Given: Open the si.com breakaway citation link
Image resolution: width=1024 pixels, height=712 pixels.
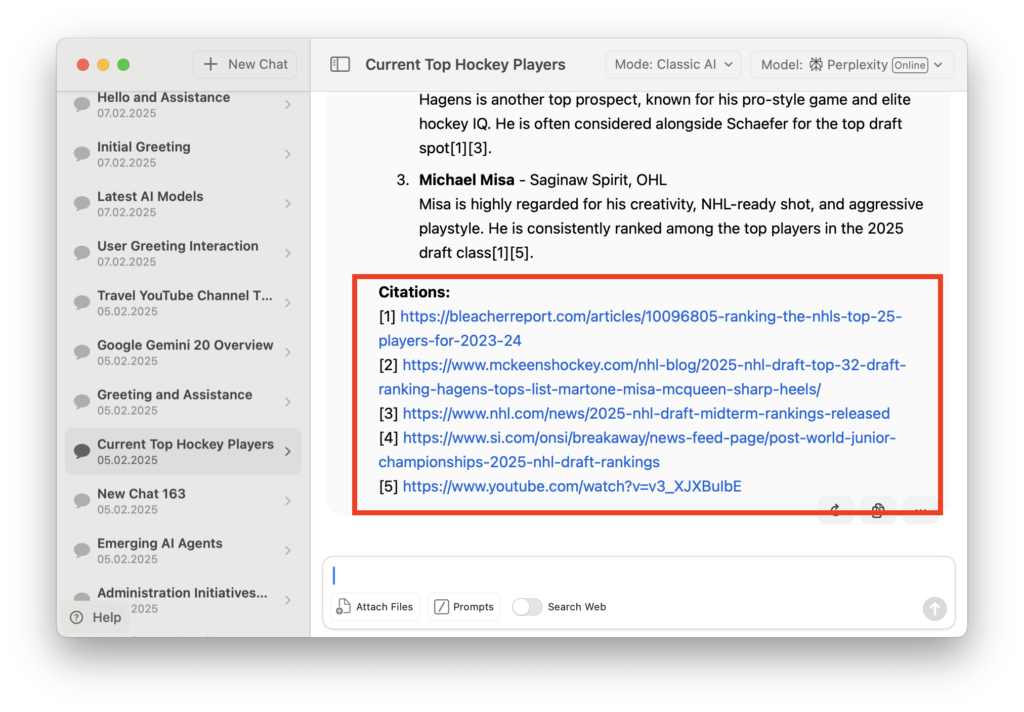Looking at the screenshot, I should (x=637, y=449).
